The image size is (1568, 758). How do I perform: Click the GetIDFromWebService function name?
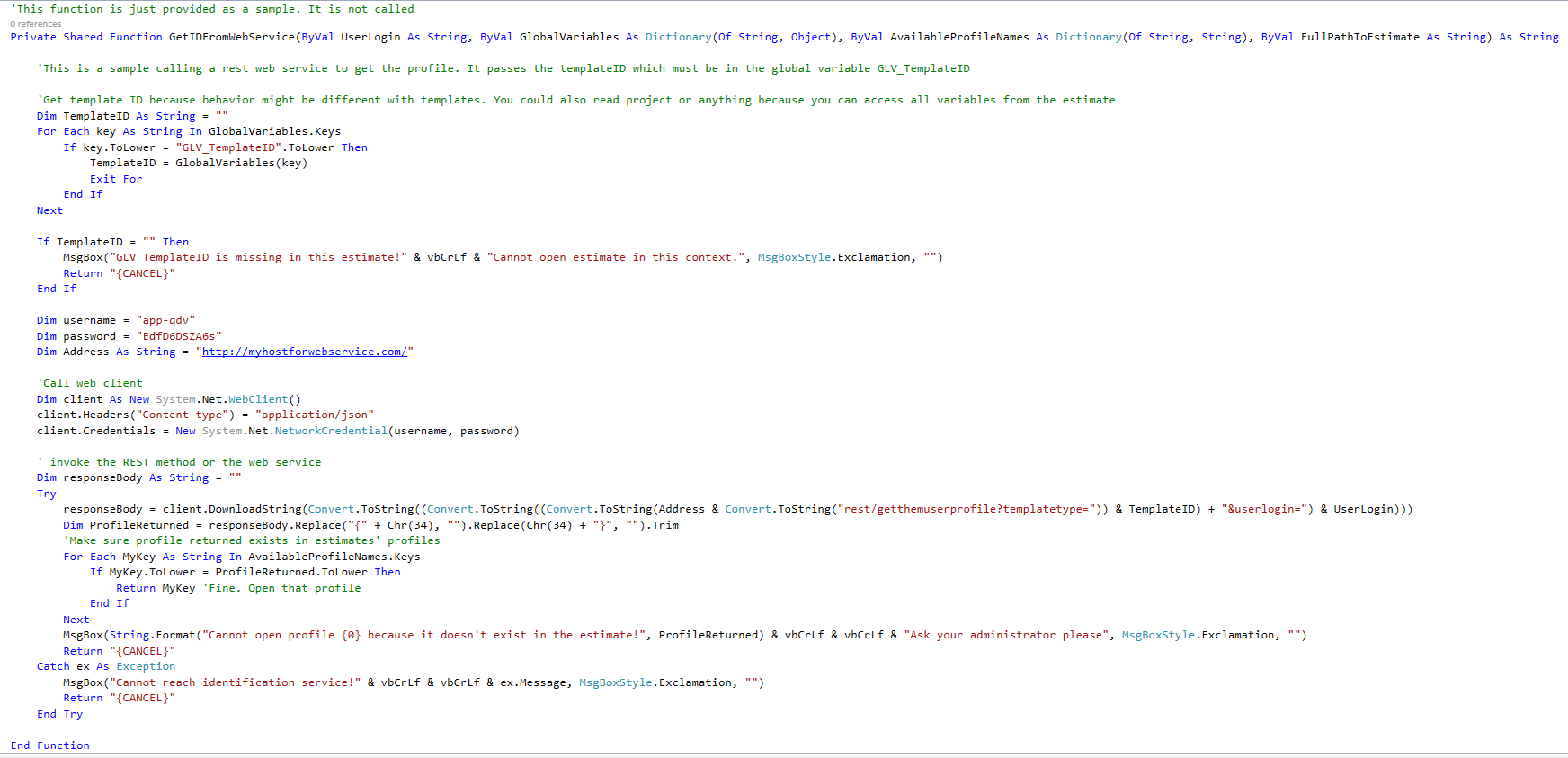pos(232,37)
